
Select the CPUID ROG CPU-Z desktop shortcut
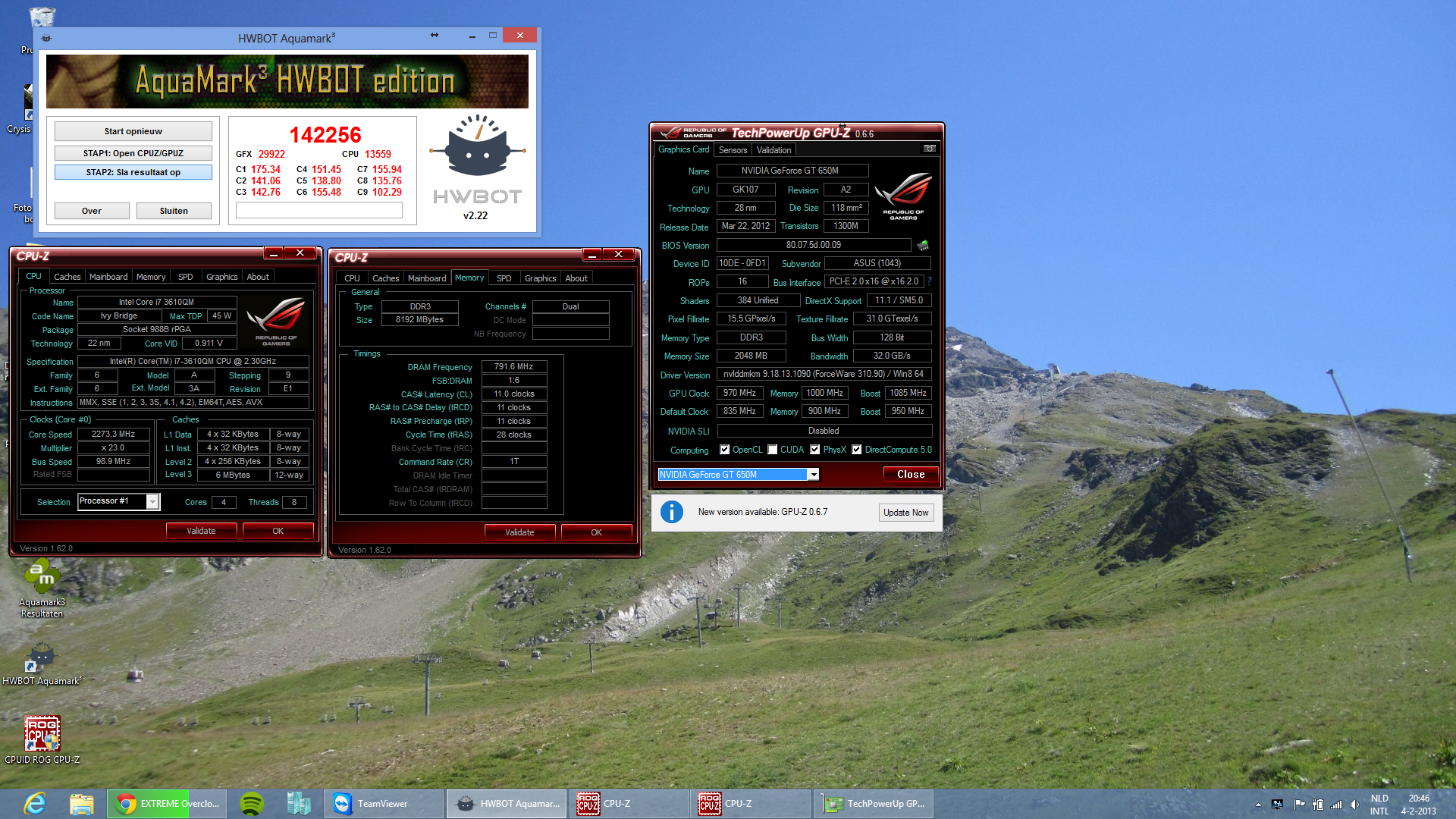coord(42,739)
